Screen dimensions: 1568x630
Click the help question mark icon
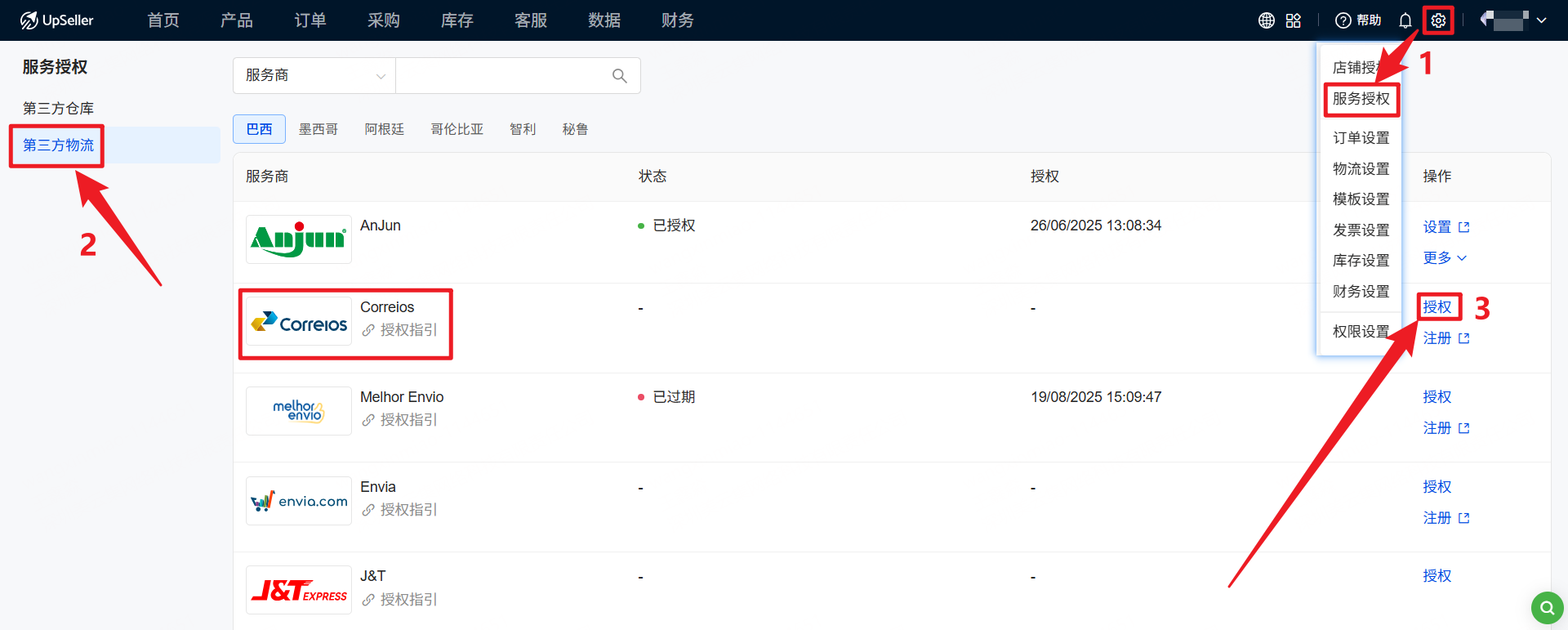click(x=1343, y=20)
